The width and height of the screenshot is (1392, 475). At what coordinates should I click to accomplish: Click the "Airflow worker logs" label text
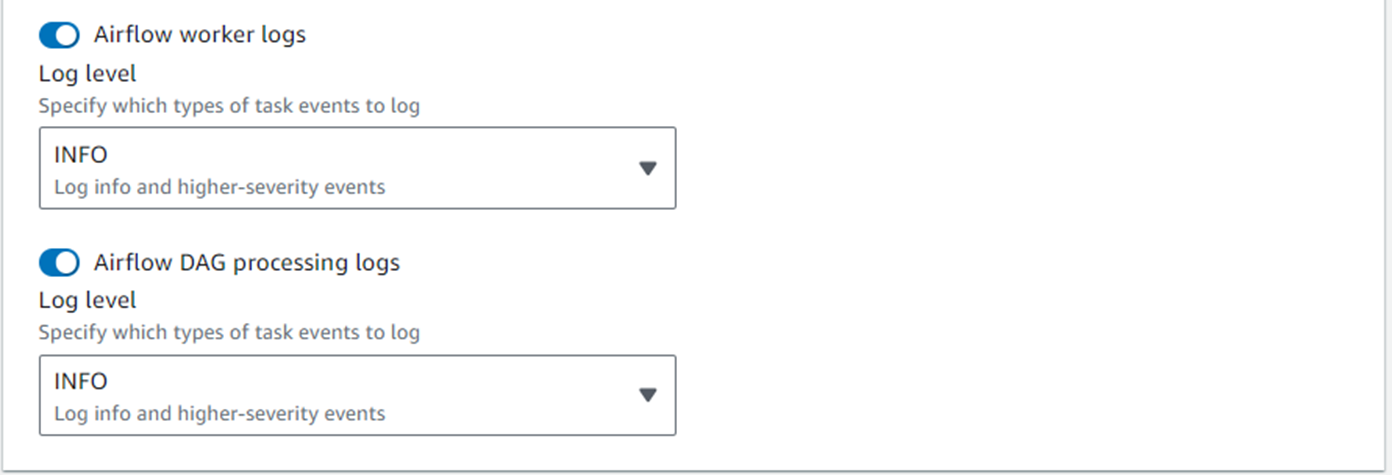(x=200, y=35)
